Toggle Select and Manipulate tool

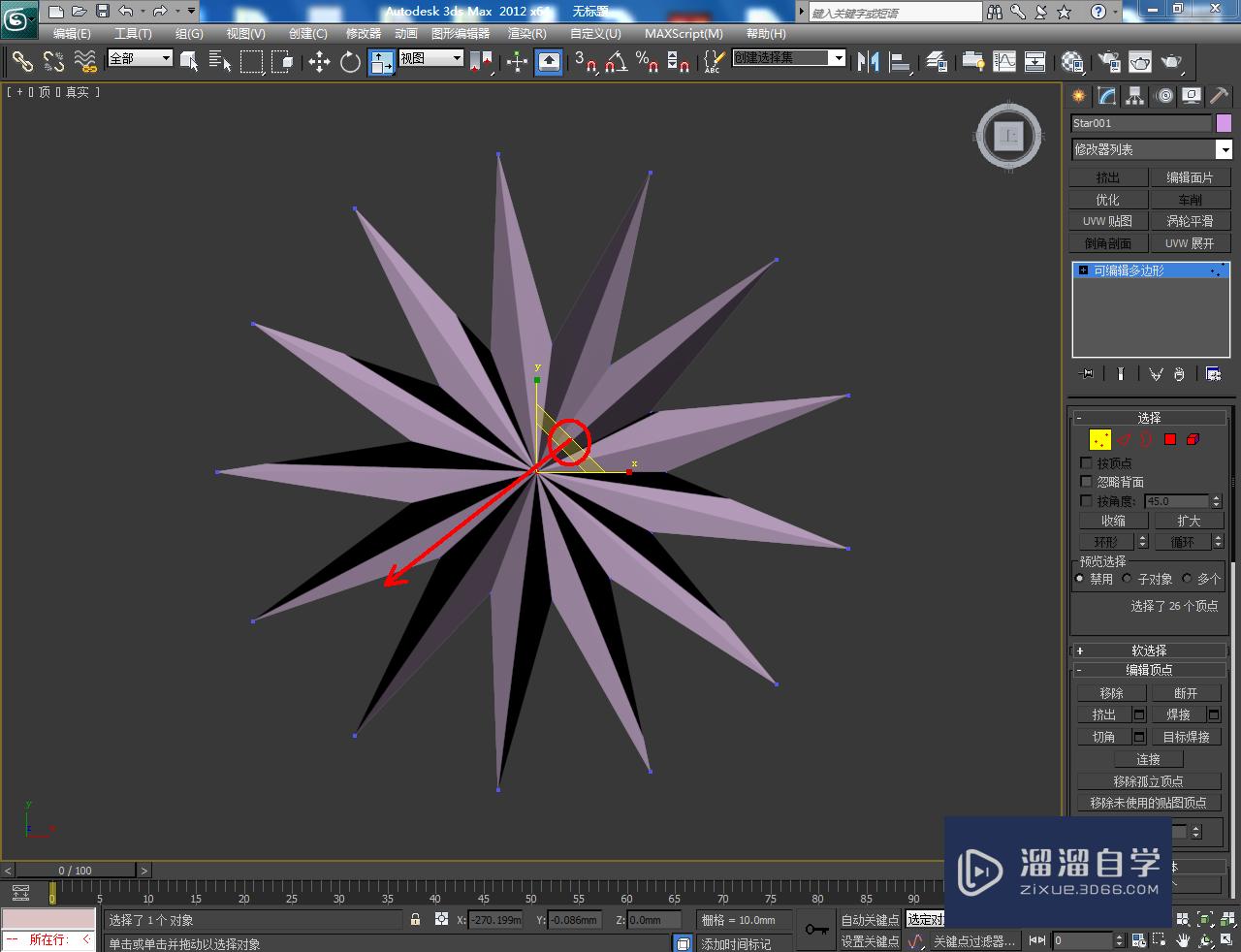pyautogui.click(x=517, y=62)
